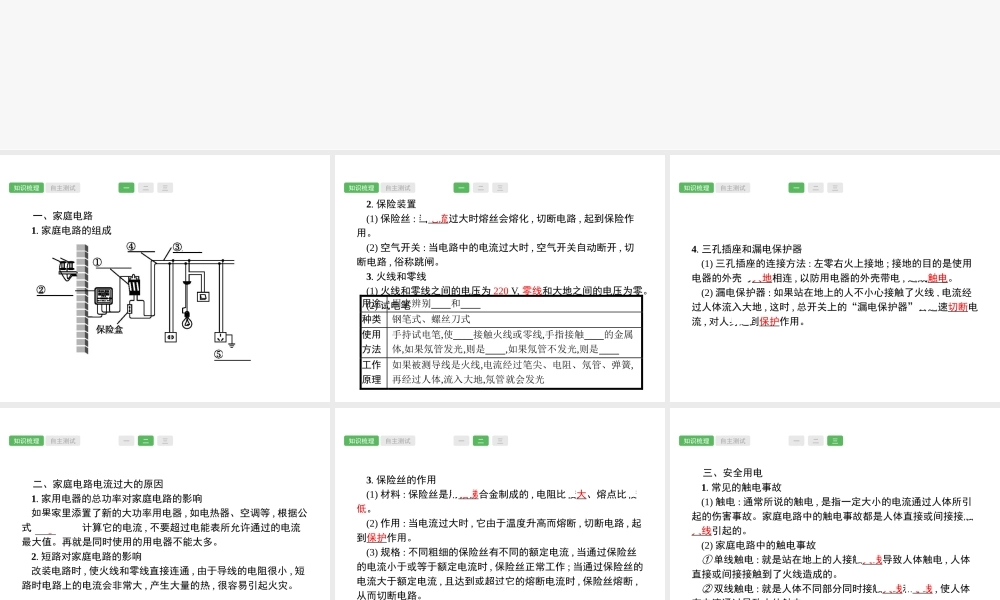
Task: Select 知识梳理 tab on the 安全用电 slide
Action: 696,441
